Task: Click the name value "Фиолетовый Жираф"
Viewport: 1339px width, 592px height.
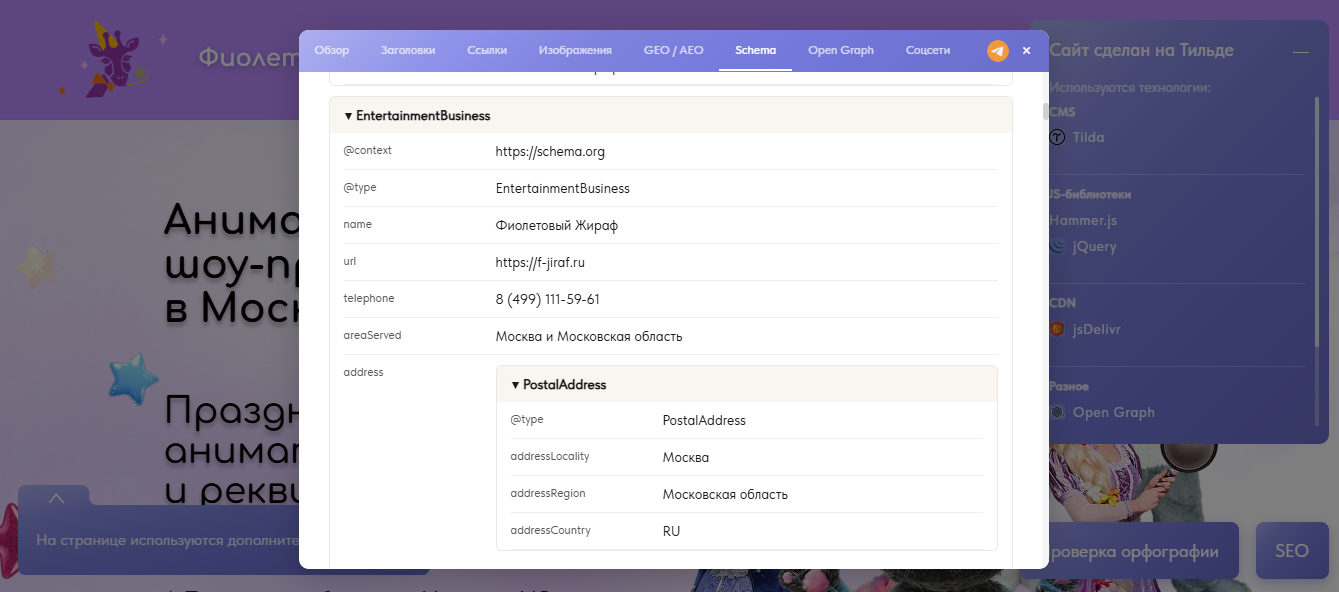Action: click(557, 226)
